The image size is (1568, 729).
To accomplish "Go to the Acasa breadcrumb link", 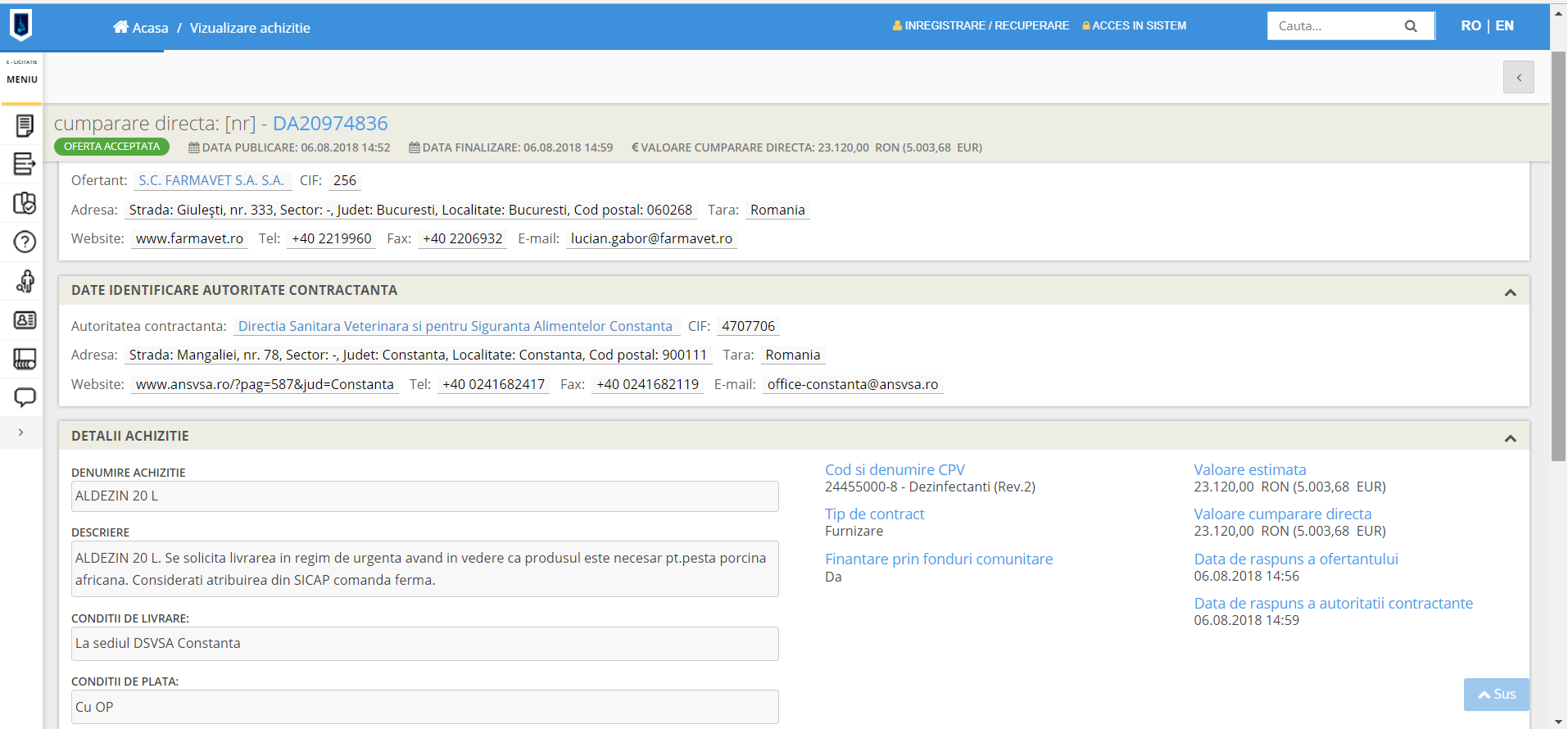I will 150,28.
